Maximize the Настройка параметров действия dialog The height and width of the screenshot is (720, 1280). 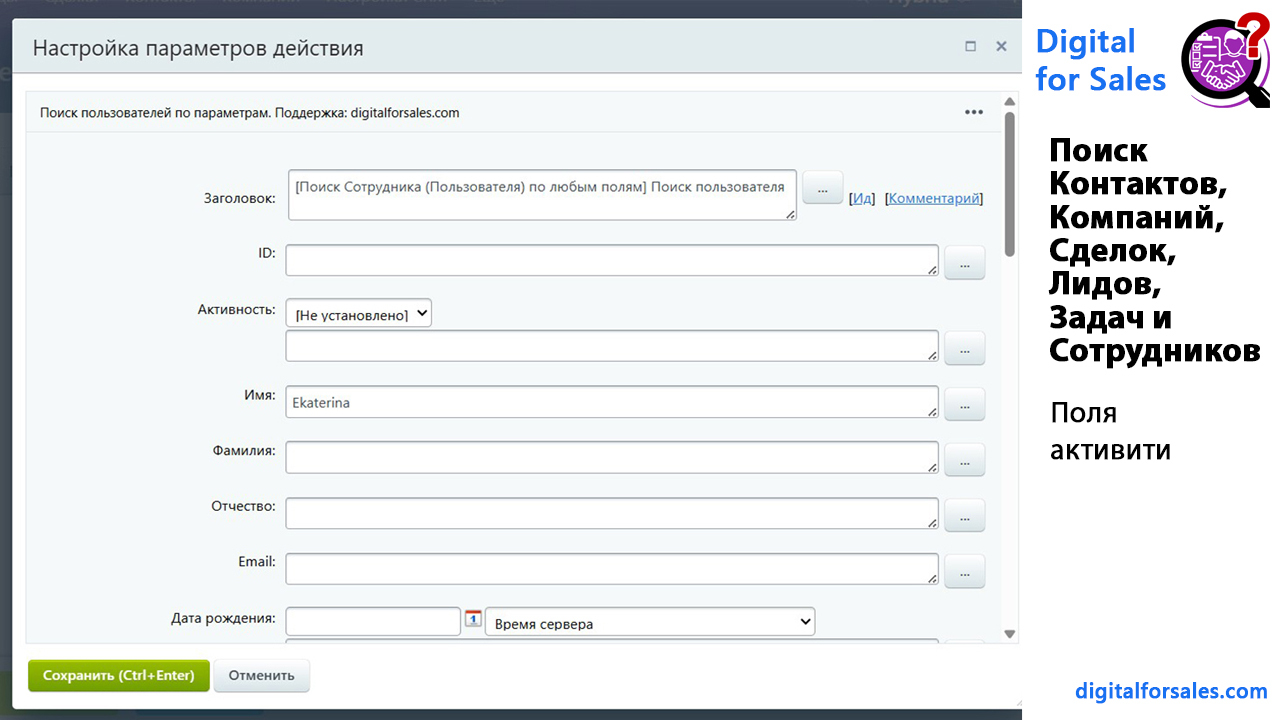pyautogui.click(x=970, y=46)
